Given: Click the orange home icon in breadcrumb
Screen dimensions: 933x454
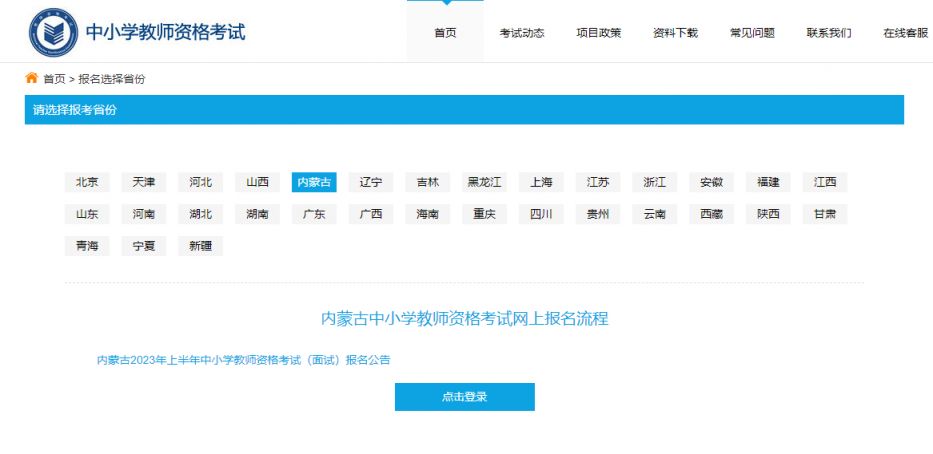Looking at the screenshot, I should tap(32, 78).
